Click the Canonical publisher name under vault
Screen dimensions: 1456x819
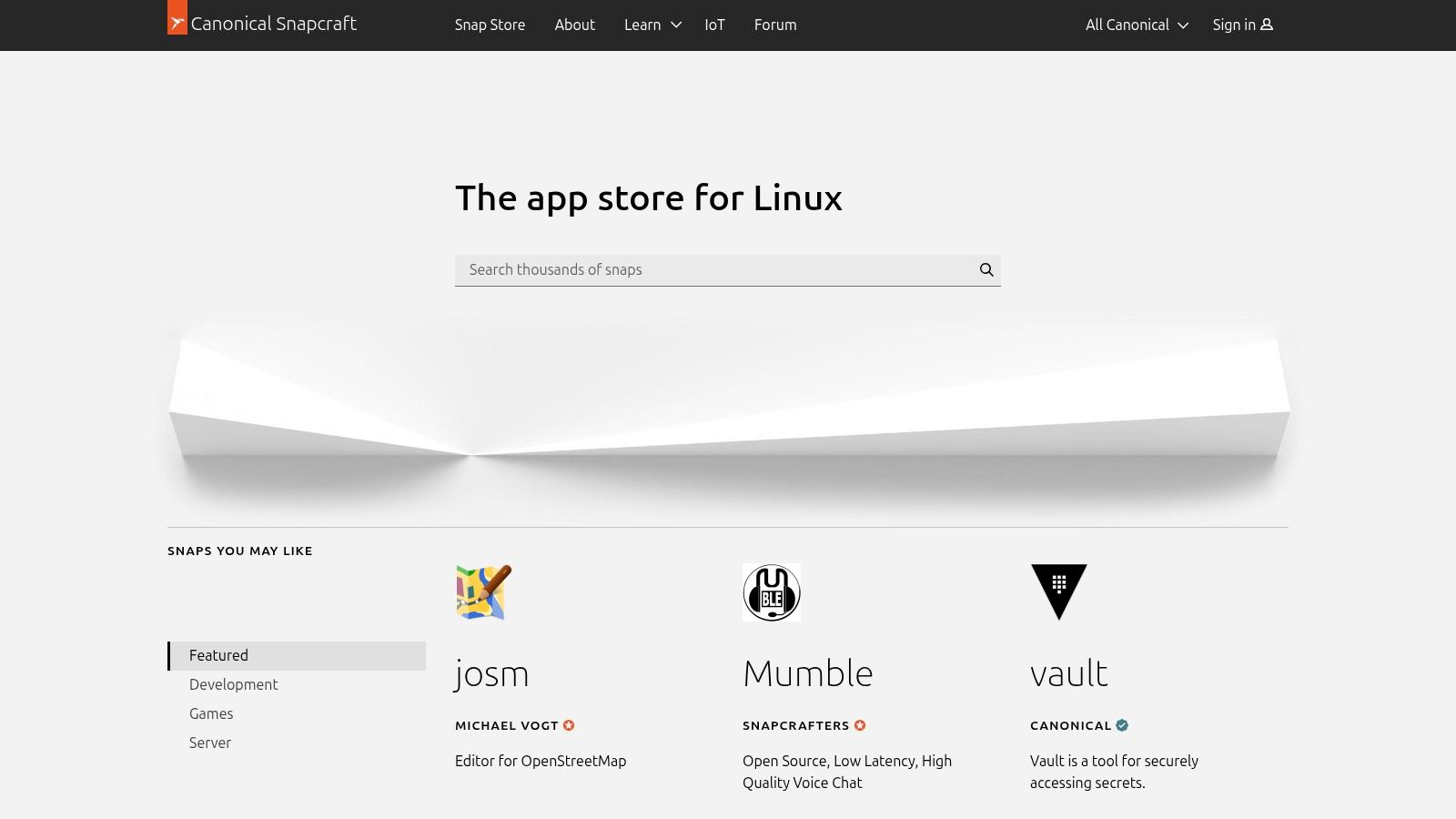coord(1070,725)
